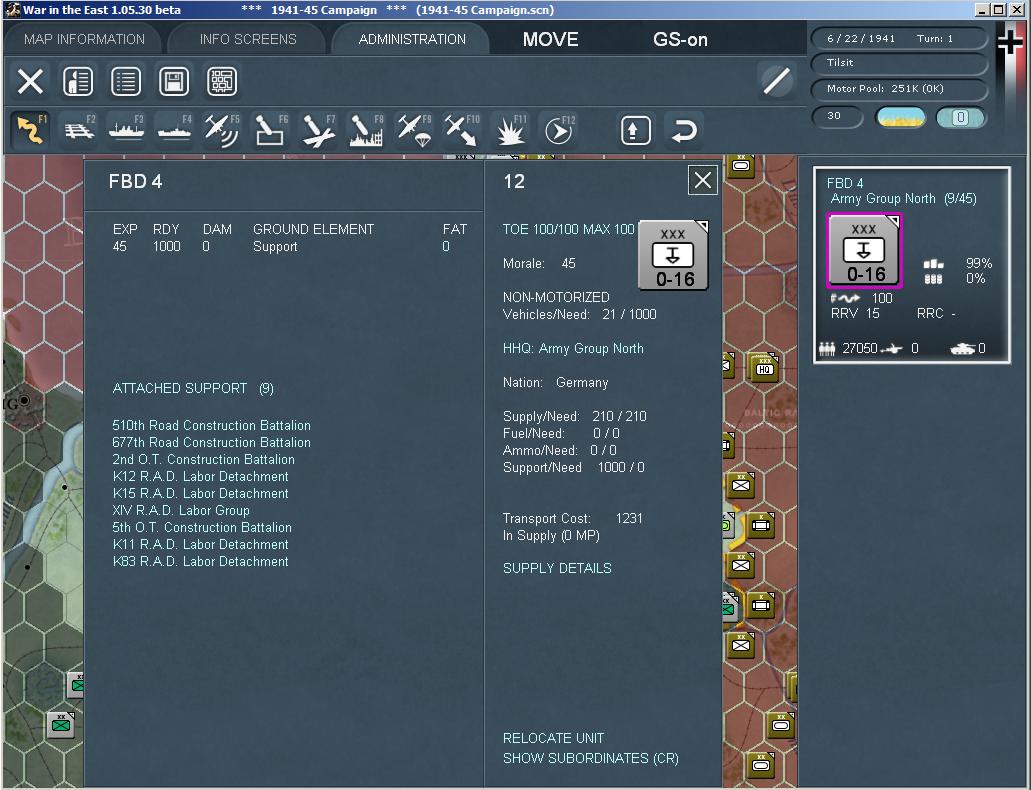Click the diagonal slash icon button

coord(776,82)
